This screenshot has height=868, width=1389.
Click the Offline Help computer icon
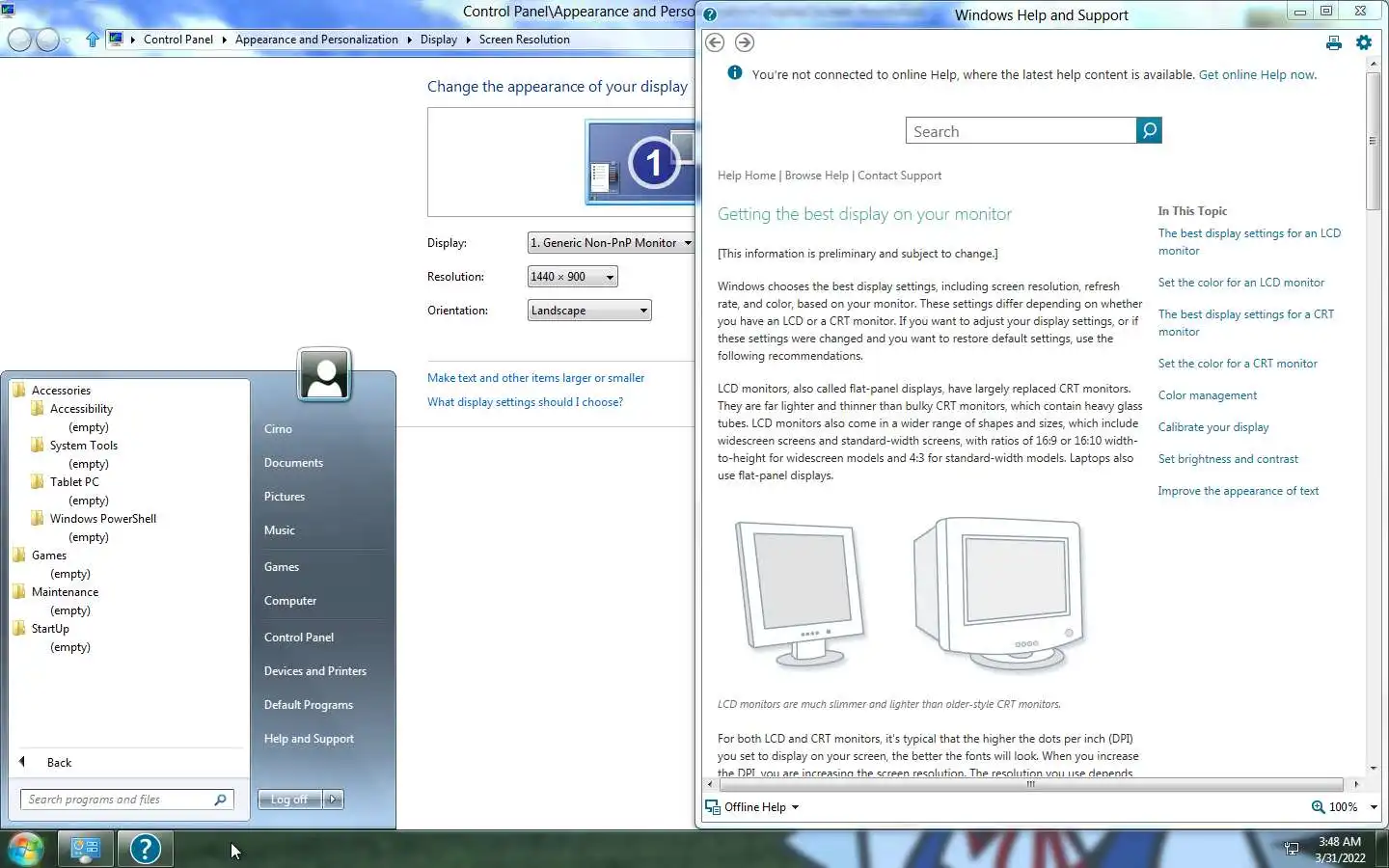coord(713,807)
